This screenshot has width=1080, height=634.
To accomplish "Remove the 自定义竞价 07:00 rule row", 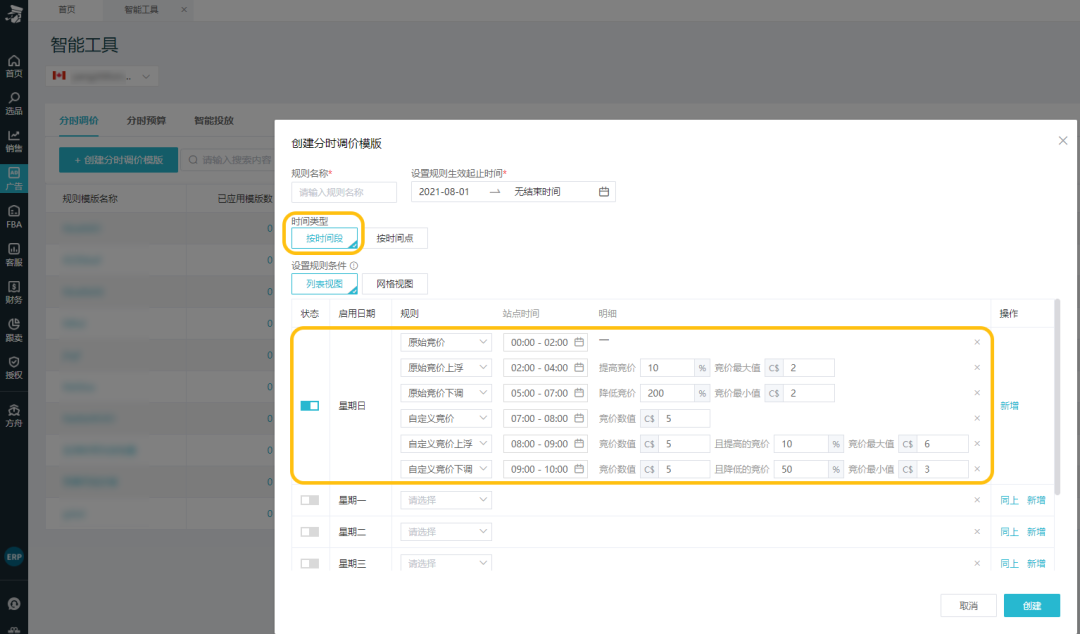I will pyautogui.click(x=977, y=418).
